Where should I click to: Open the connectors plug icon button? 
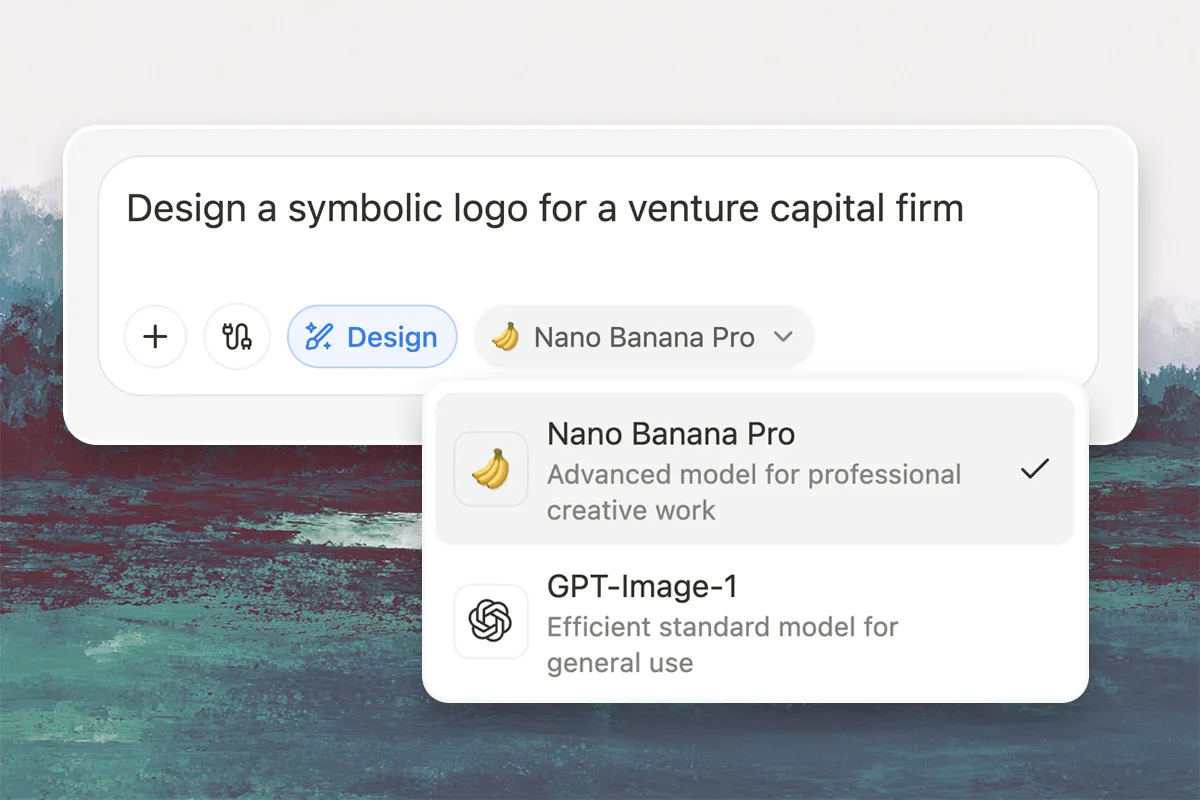click(x=237, y=337)
